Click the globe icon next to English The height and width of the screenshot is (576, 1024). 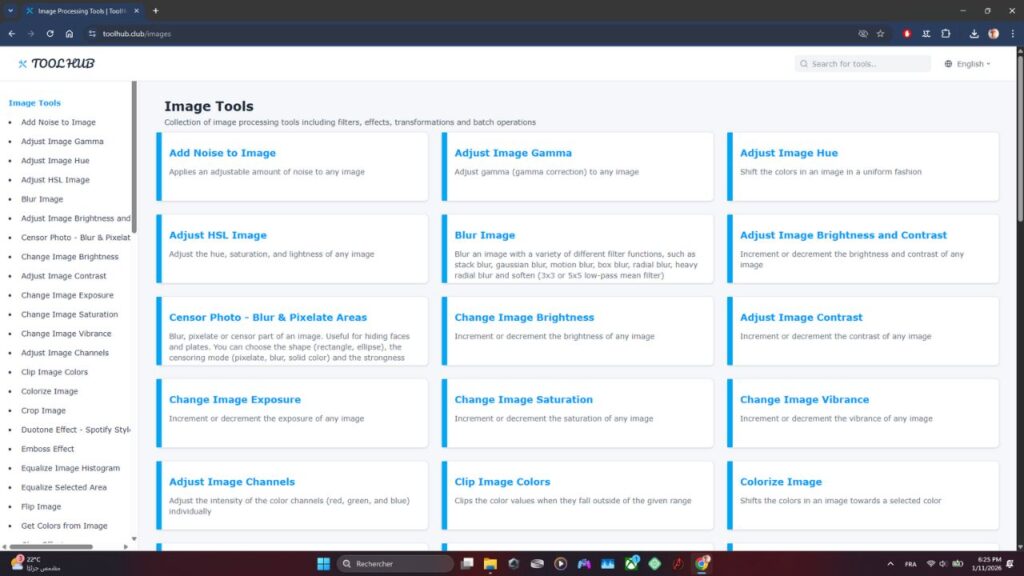[x=947, y=63]
